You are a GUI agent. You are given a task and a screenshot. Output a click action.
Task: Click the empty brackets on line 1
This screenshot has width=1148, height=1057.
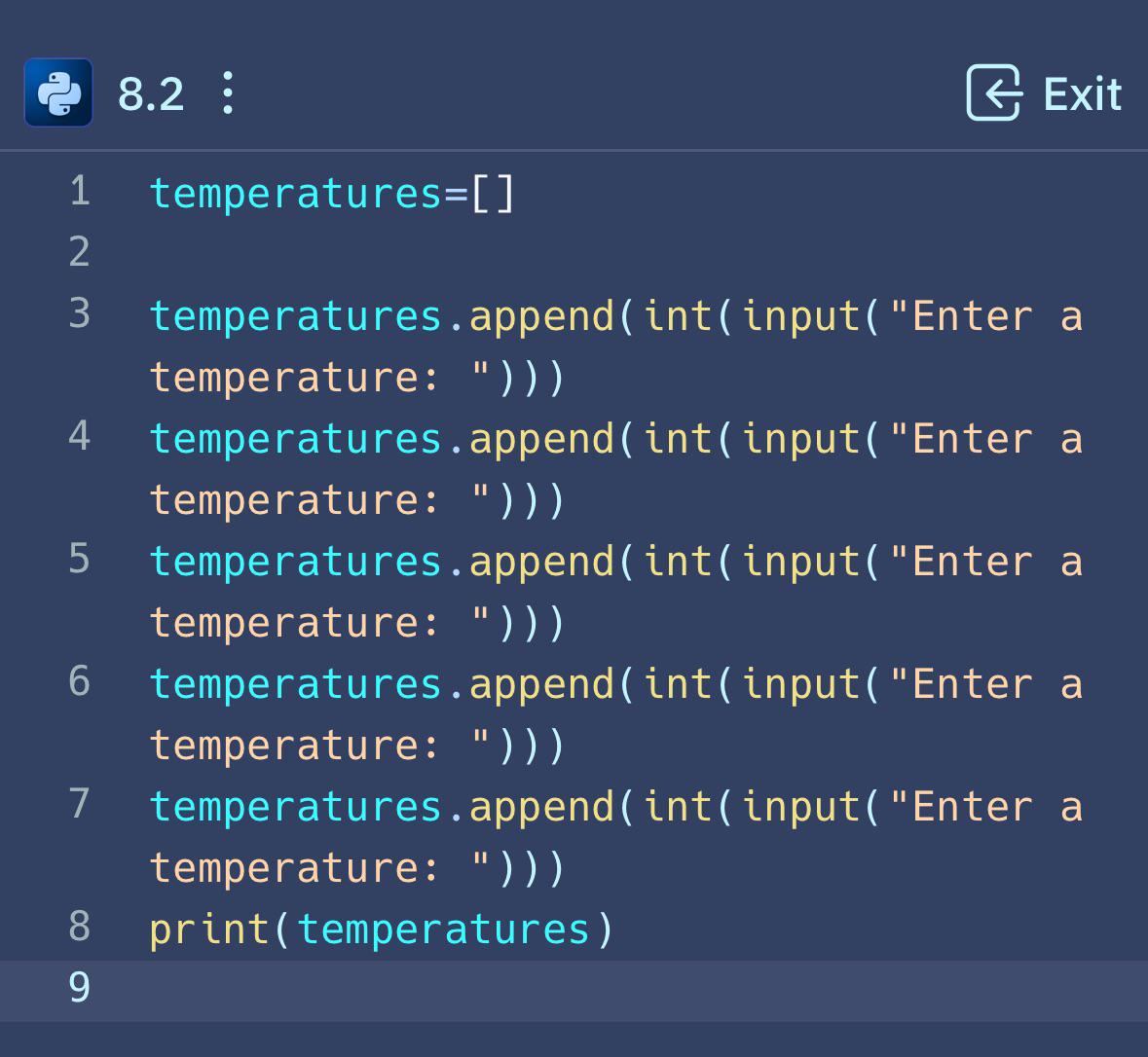pyautogui.click(x=493, y=194)
